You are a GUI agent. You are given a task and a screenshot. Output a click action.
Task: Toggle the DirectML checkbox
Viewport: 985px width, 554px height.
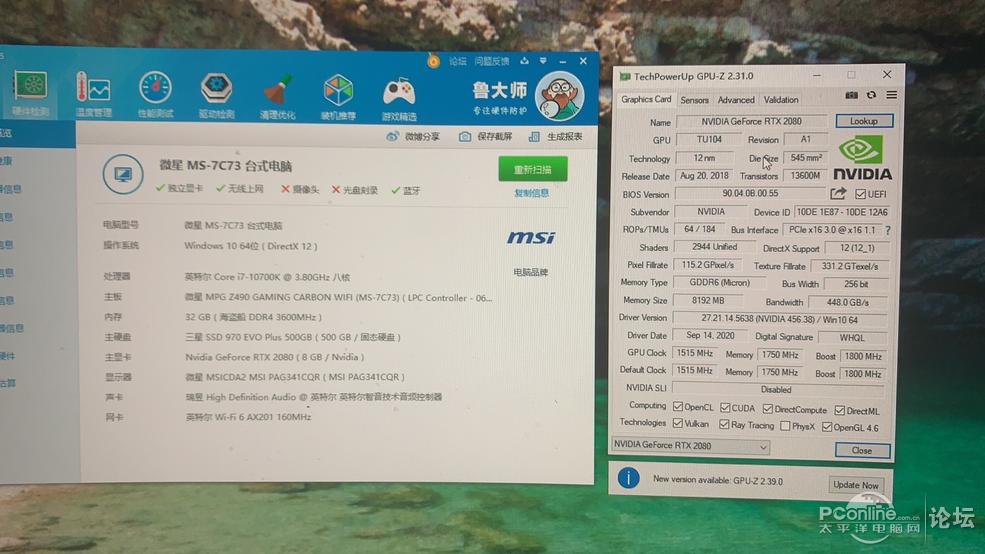[840, 410]
